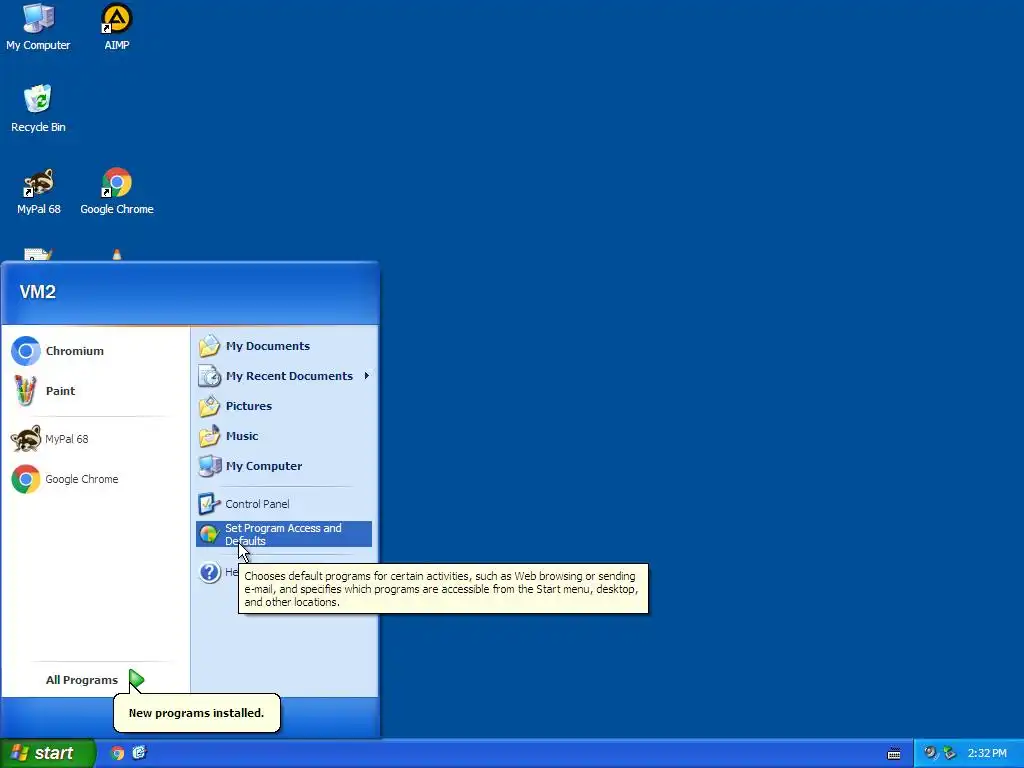The image size is (1024, 768).
Task: Open My Computer from Start menu
Action: [284, 466]
